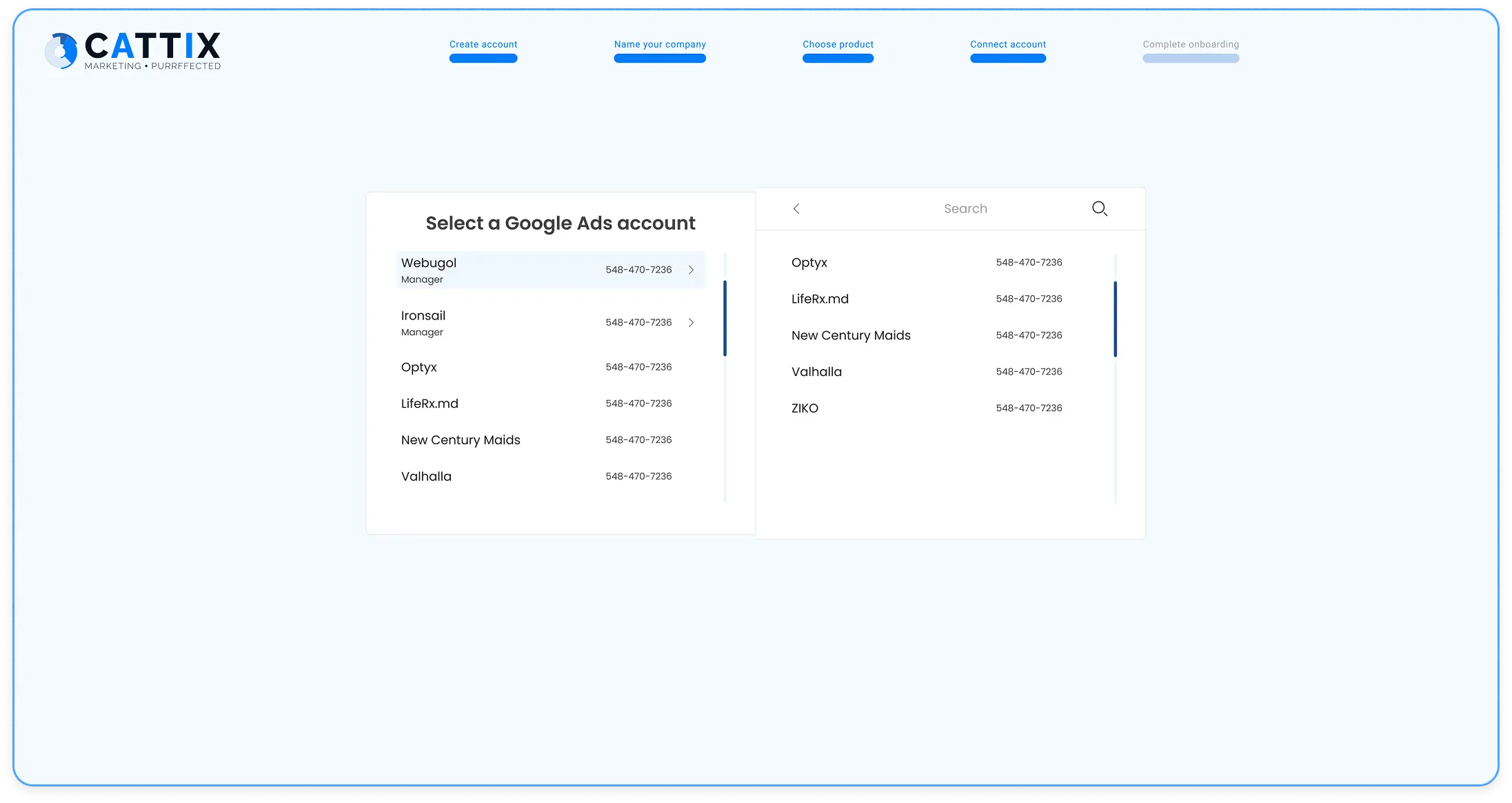Select the Optyx account in the left panel
The height and width of the screenshot is (803, 1512).
[x=419, y=366]
